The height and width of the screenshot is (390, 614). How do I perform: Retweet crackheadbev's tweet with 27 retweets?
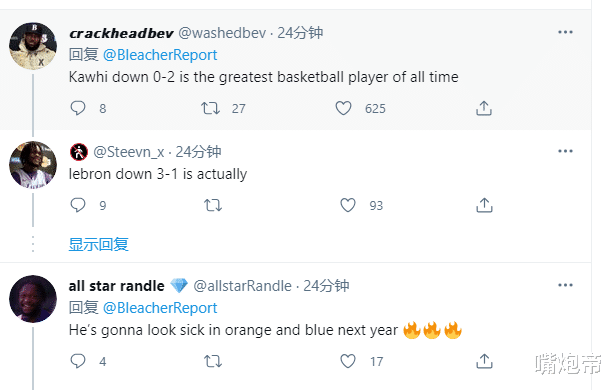(210, 108)
